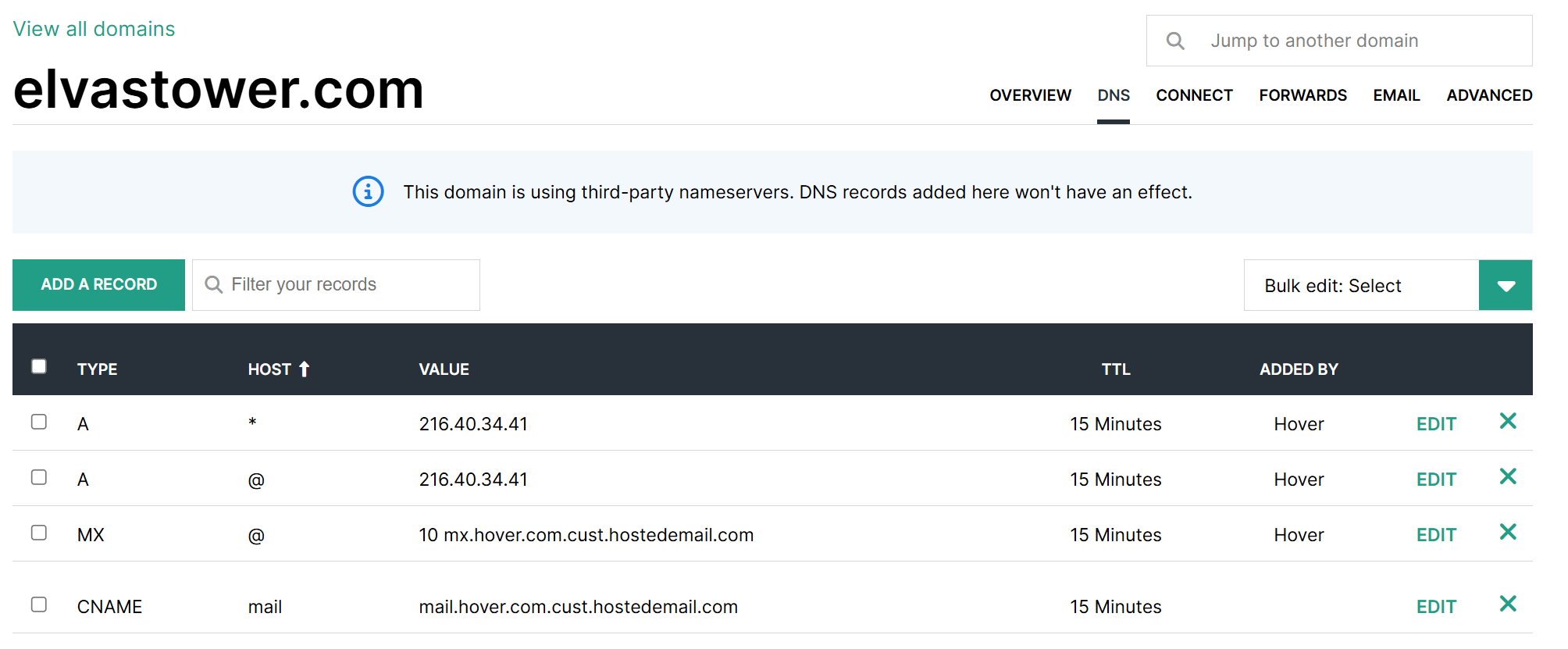The image size is (1568, 649).
Task: Click the ADDED BY column header
Action: [x=1299, y=369]
